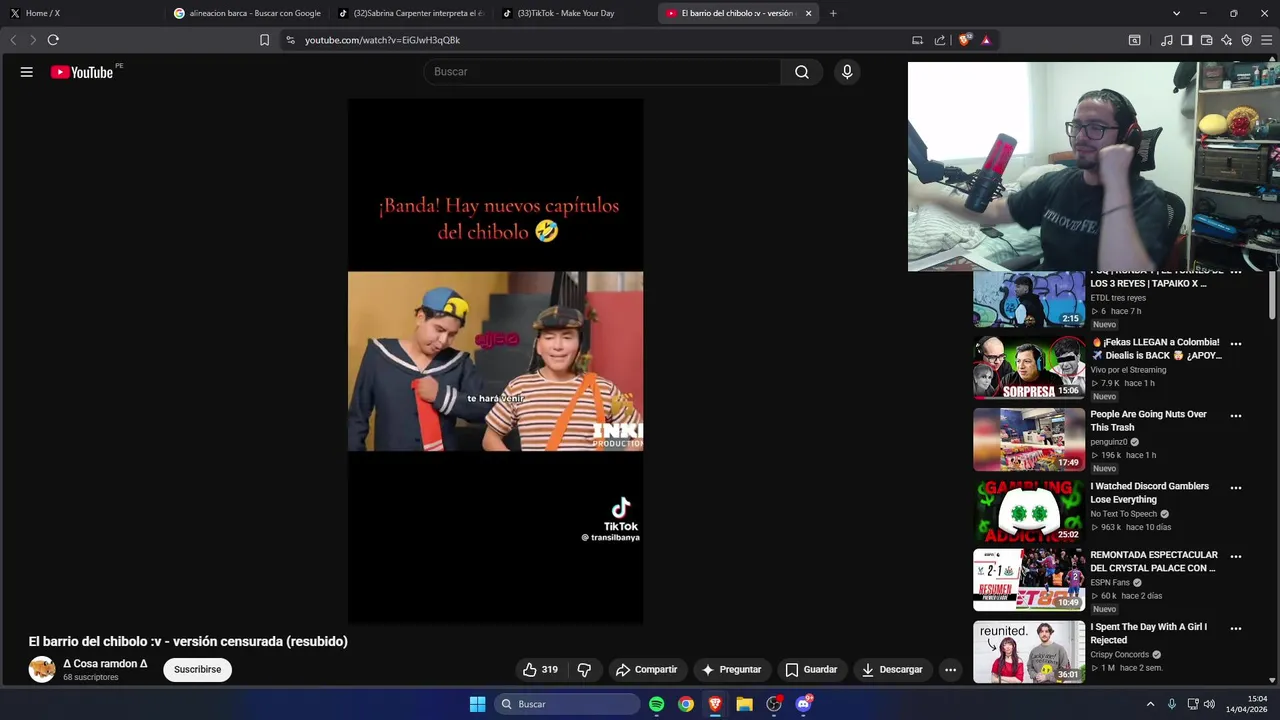Open options for REMONTADA ESPECTACULAR video
This screenshot has width=1280, height=720.
point(1236,557)
